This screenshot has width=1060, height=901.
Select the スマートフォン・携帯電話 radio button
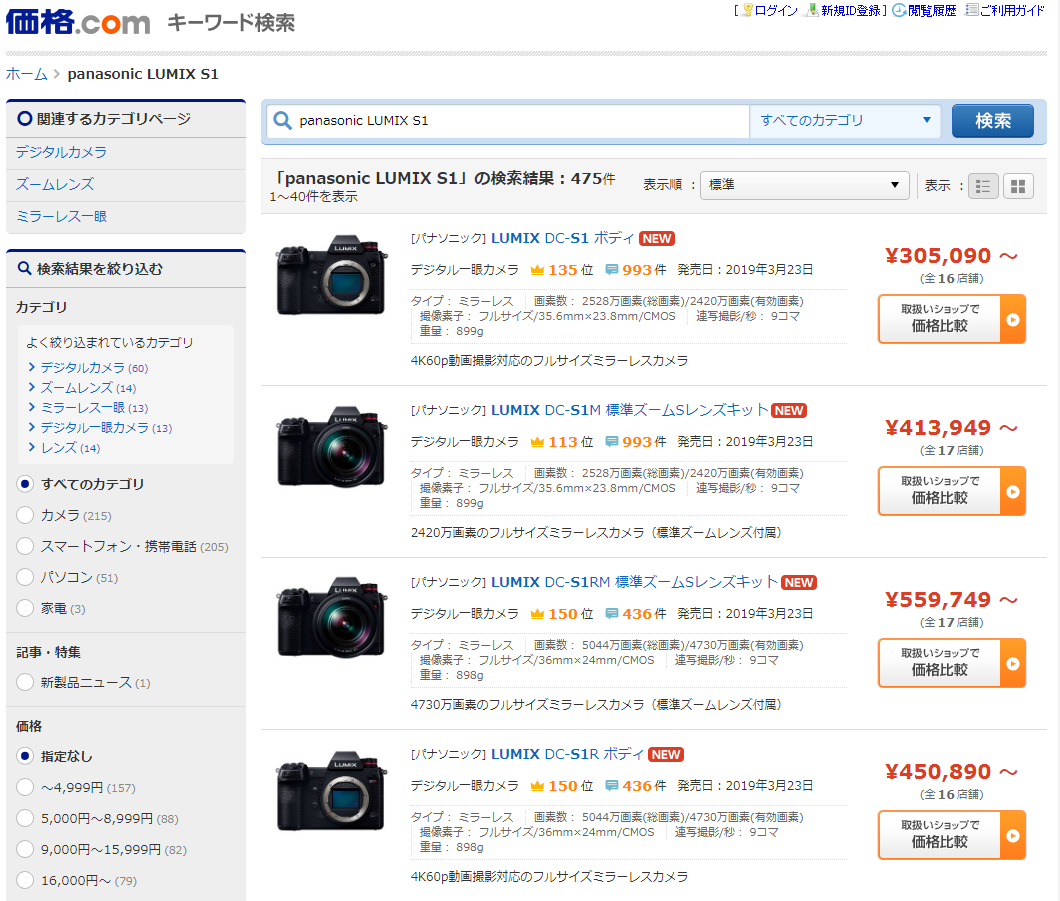[x=25, y=546]
